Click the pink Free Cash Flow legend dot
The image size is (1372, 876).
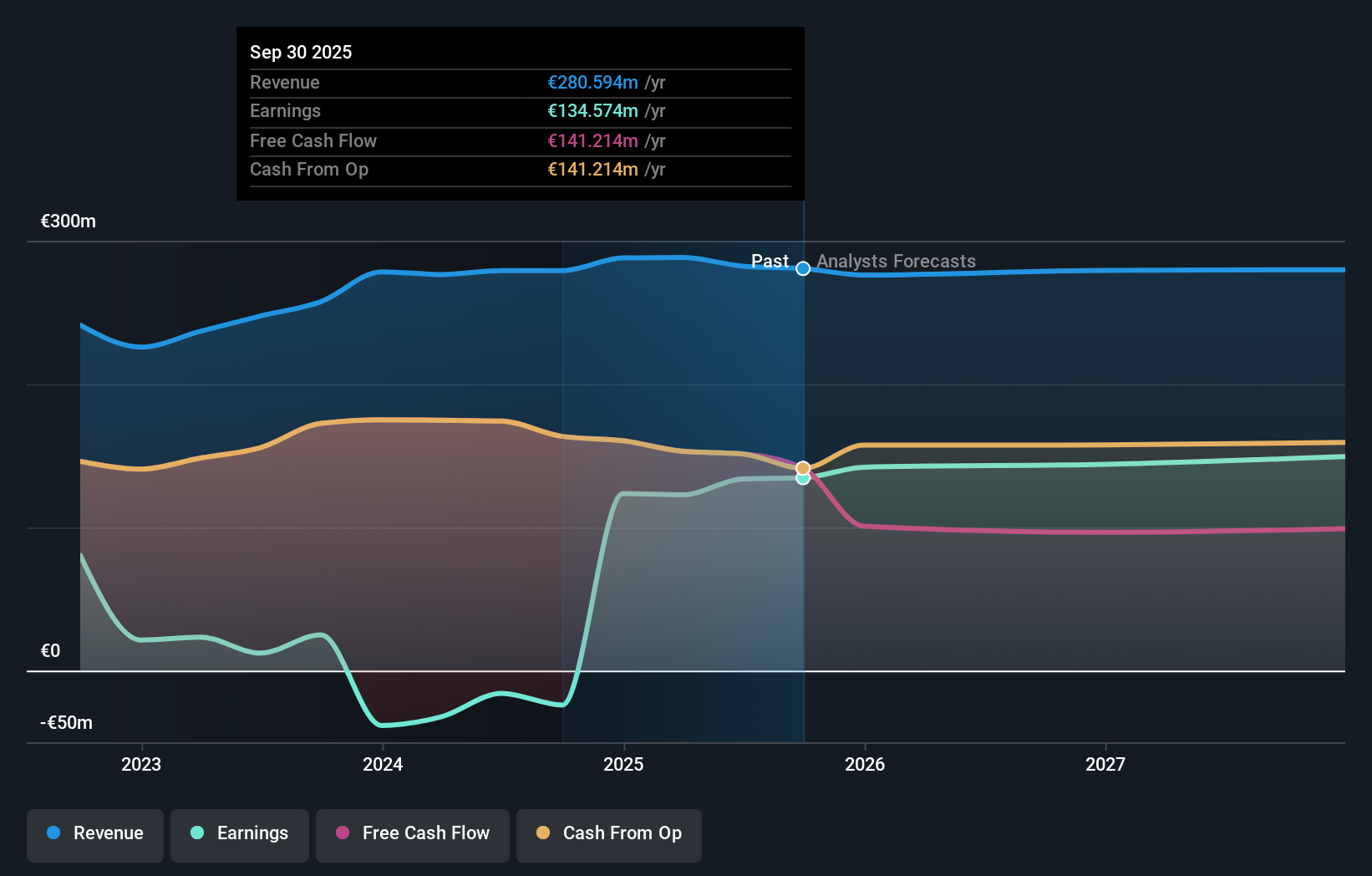[343, 833]
